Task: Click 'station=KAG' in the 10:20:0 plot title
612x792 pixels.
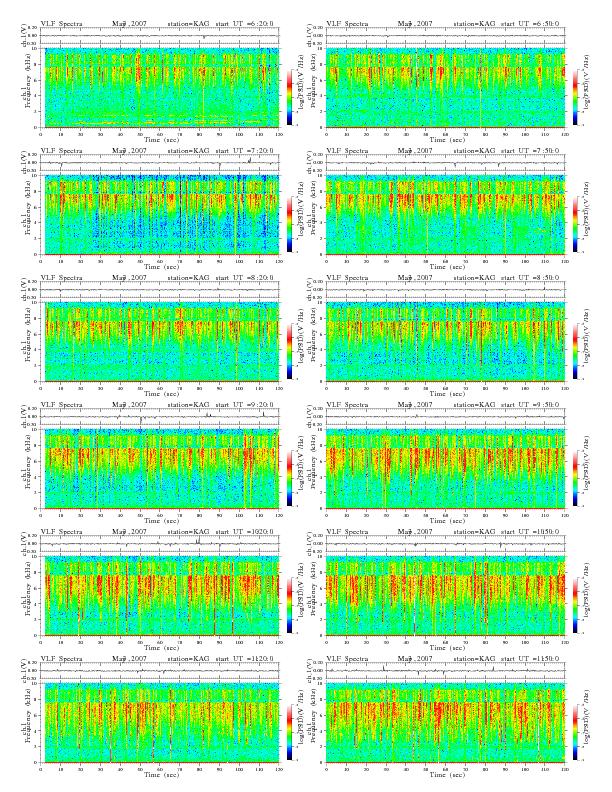Action: [188, 532]
